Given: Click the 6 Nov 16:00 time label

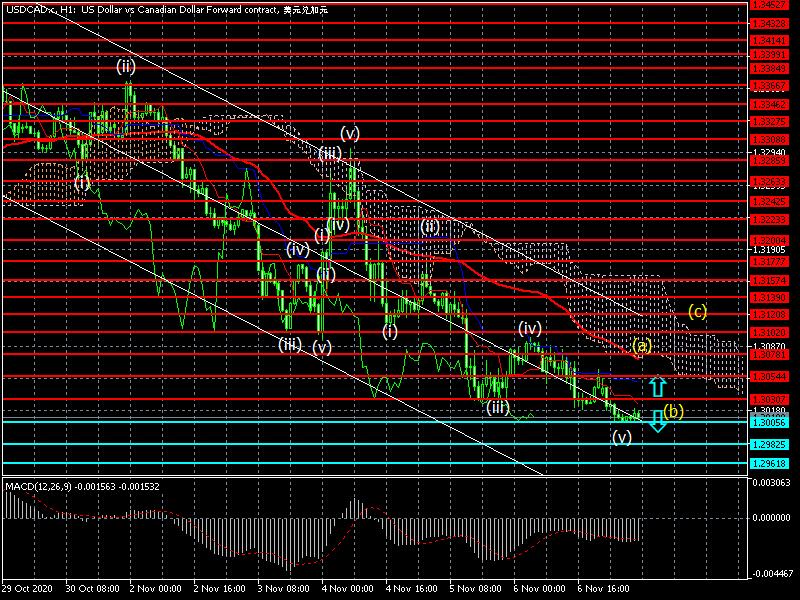Looking at the screenshot, I should [604, 588].
